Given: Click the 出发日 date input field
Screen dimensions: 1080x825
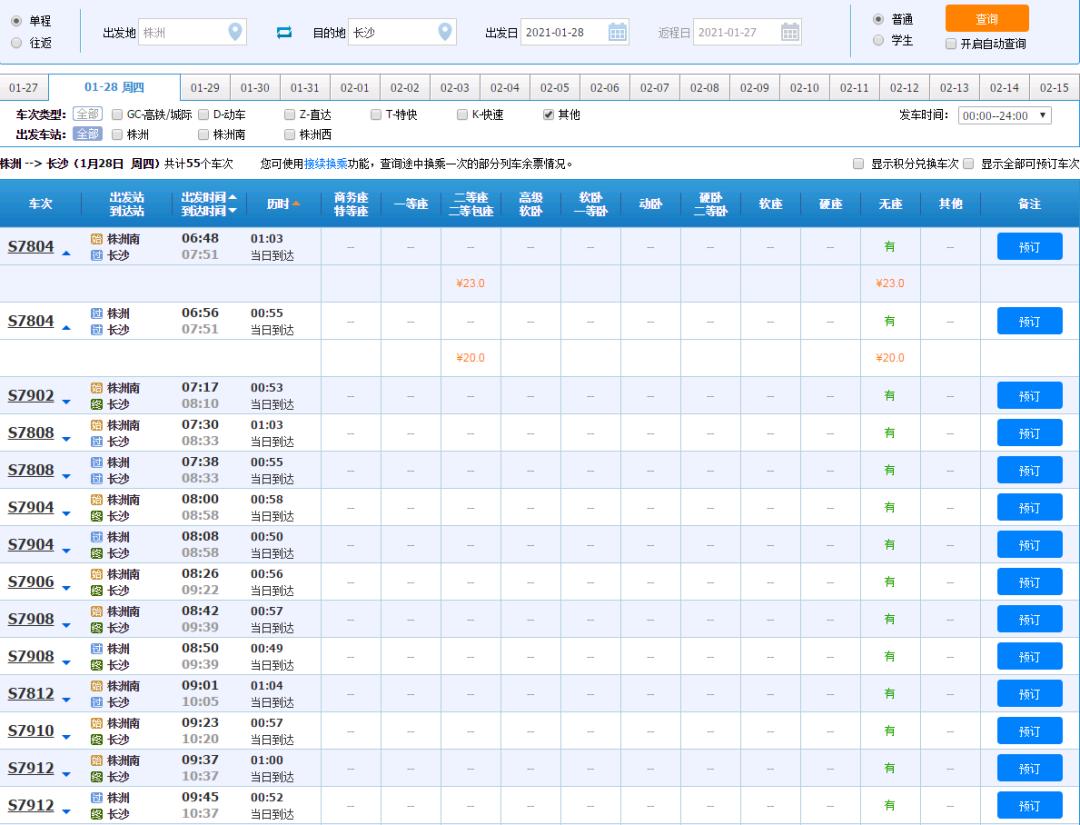Looking at the screenshot, I should [x=575, y=32].
